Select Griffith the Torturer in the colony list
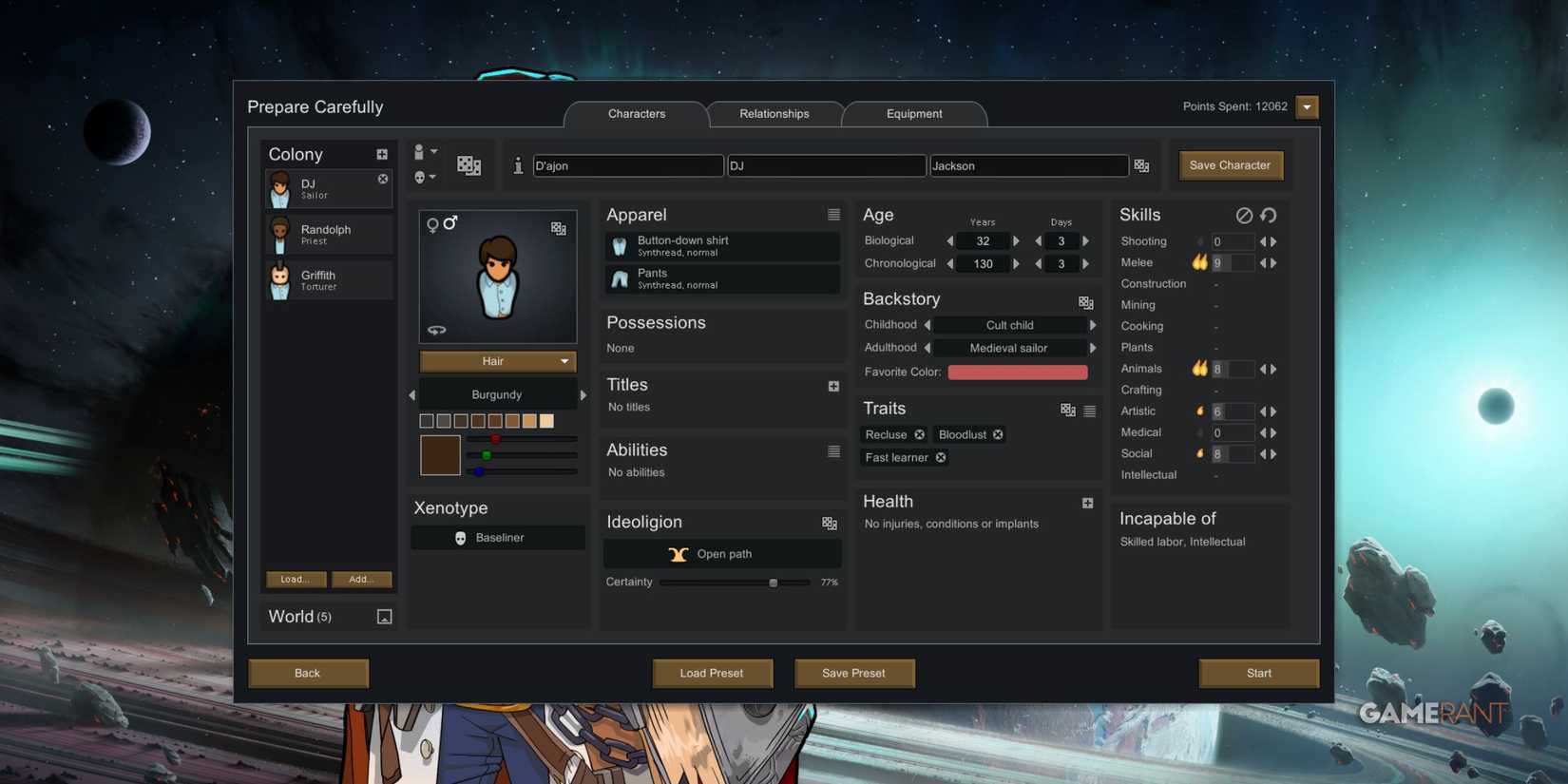Image resolution: width=1568 pixels, height=784 pixels. coord(329,280)
